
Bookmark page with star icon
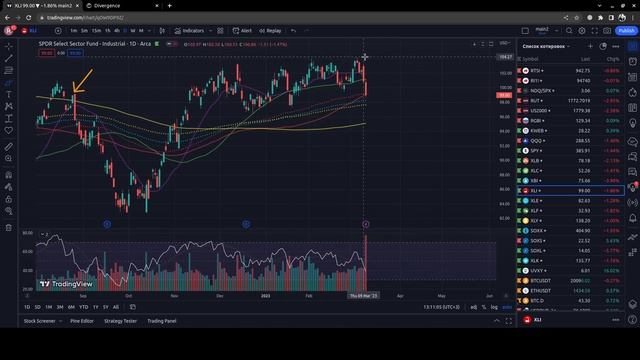click(576, 18)
